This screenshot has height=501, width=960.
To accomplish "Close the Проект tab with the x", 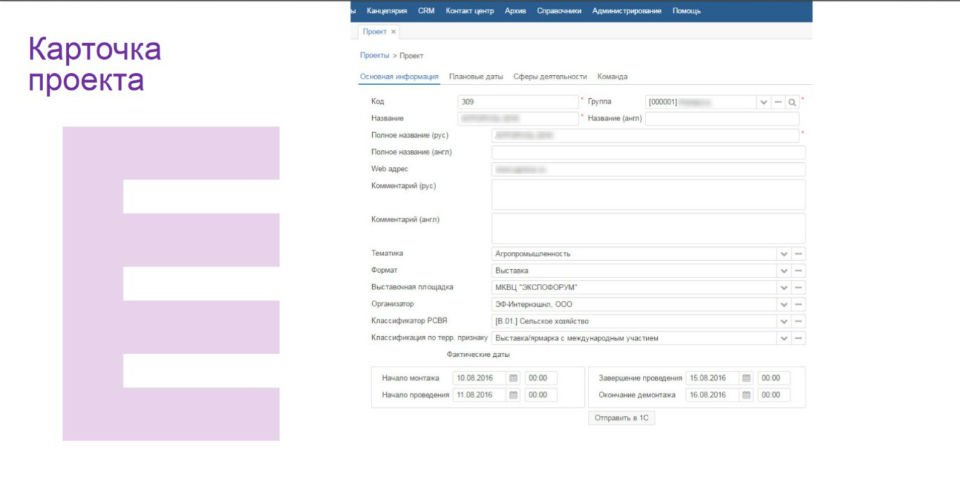I will (394, 32).
